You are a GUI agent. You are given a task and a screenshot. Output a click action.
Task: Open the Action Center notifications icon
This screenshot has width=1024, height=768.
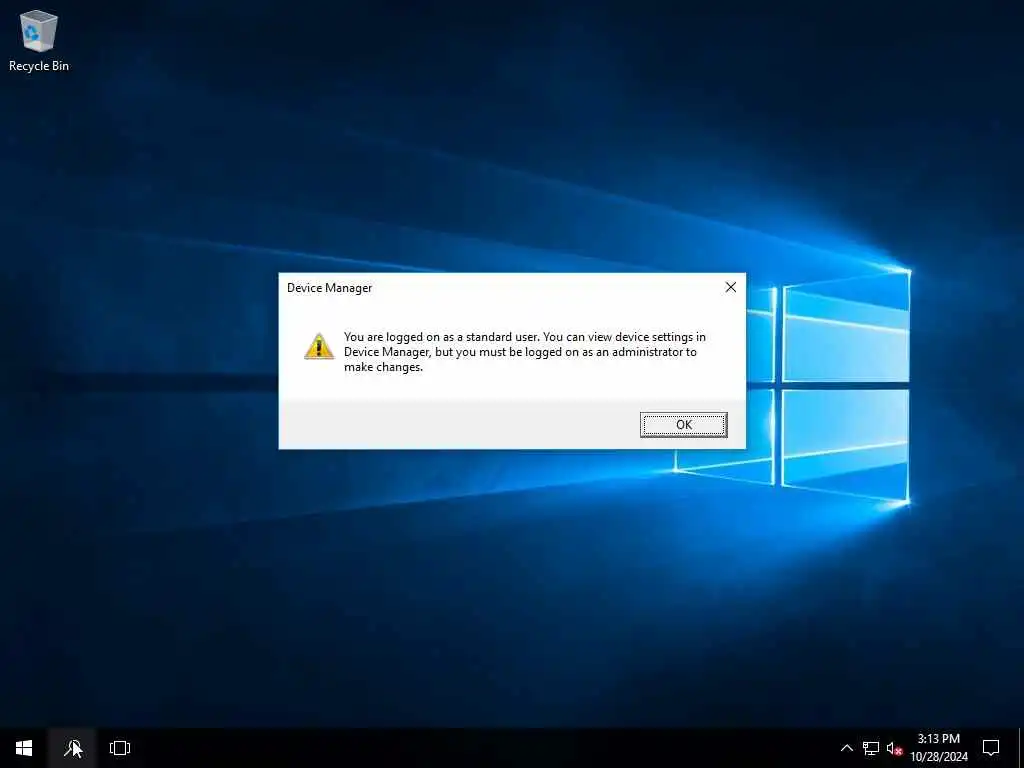coord(991,748)
